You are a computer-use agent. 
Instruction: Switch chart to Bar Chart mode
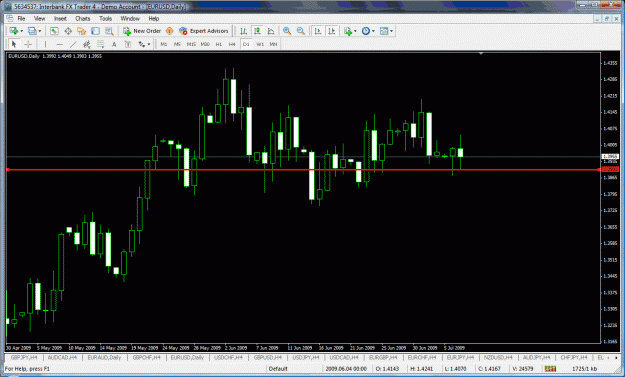click(x=243, y=31)
